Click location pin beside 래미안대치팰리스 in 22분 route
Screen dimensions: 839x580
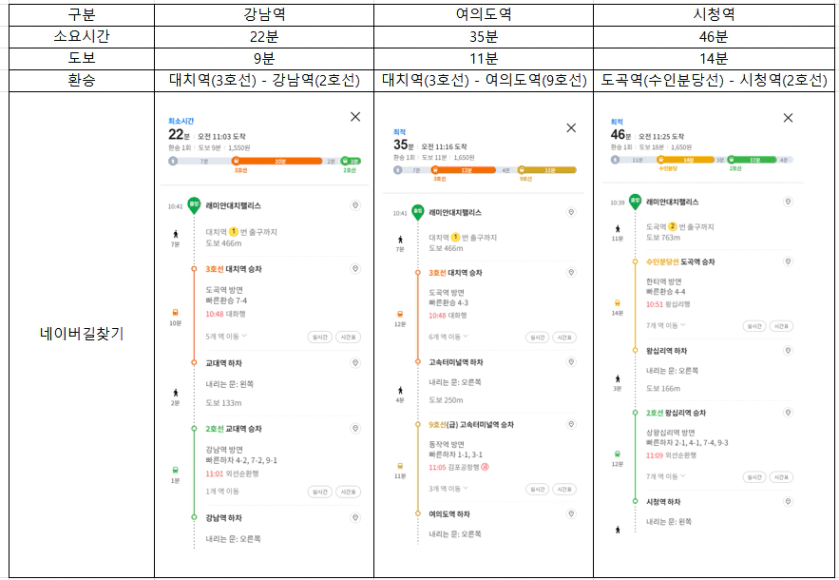(x=355, y=205)
